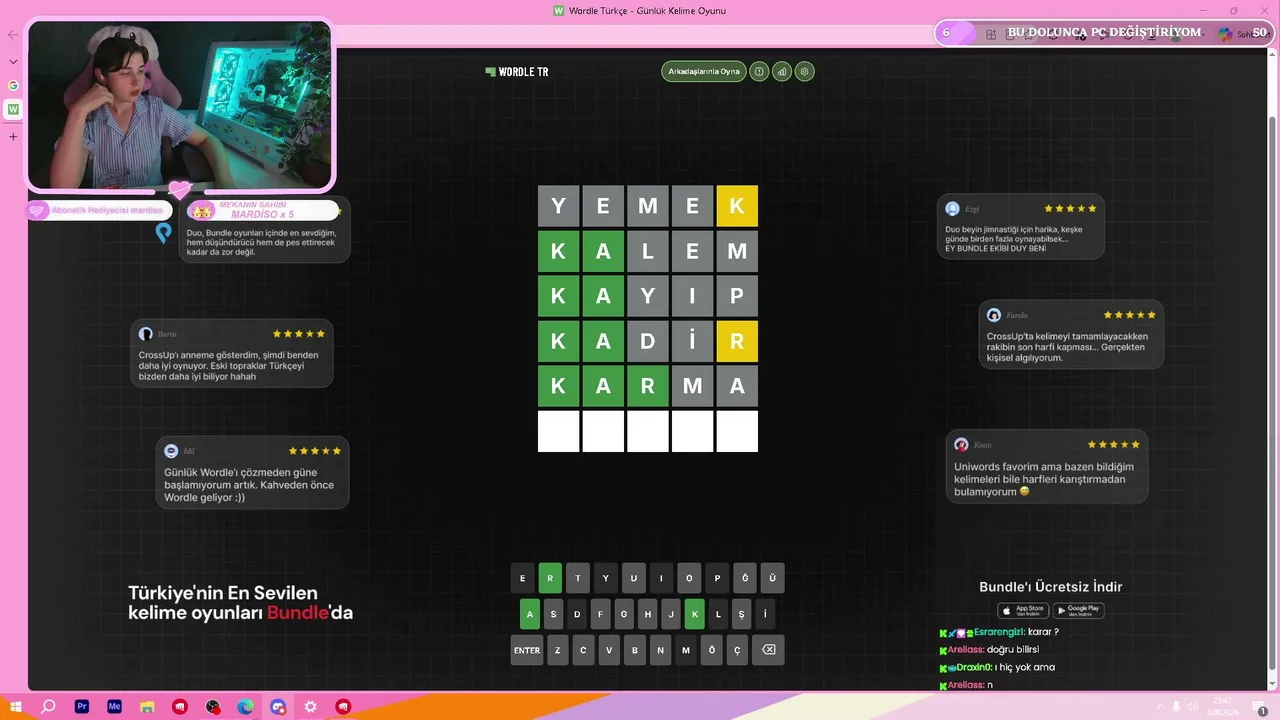The height and width of the screenshot is (720, 1280).
Task: Click the streamer webcam overlay
Action: pyautogui.click(x=180, y=105)
